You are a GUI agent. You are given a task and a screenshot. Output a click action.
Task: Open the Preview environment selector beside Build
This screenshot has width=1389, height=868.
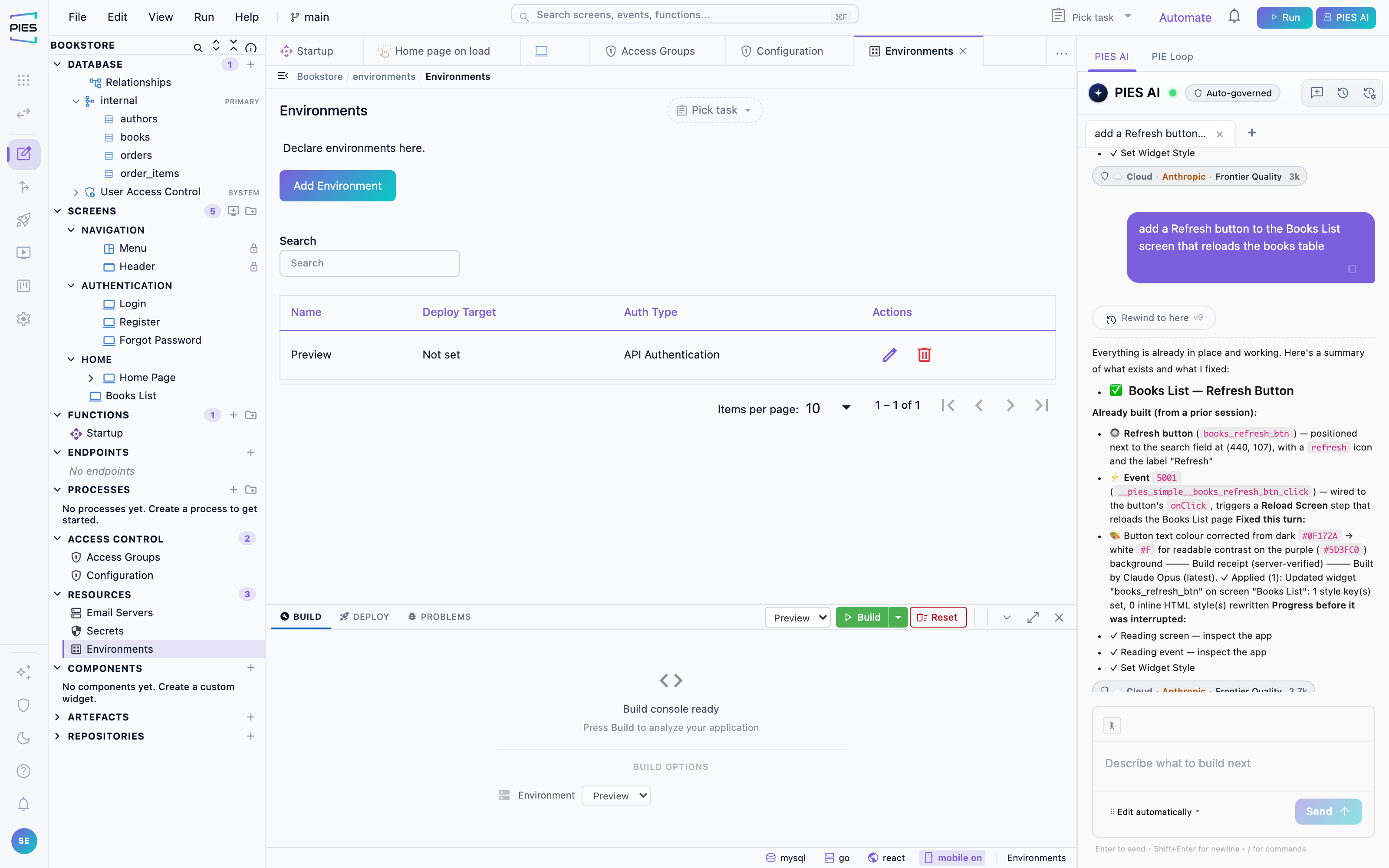(x=798, y=617)
